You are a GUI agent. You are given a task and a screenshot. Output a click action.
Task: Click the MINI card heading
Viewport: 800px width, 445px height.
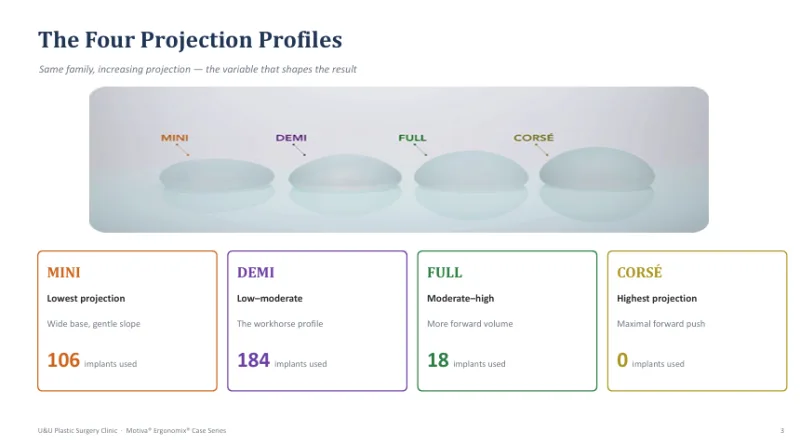click(64, 273)
